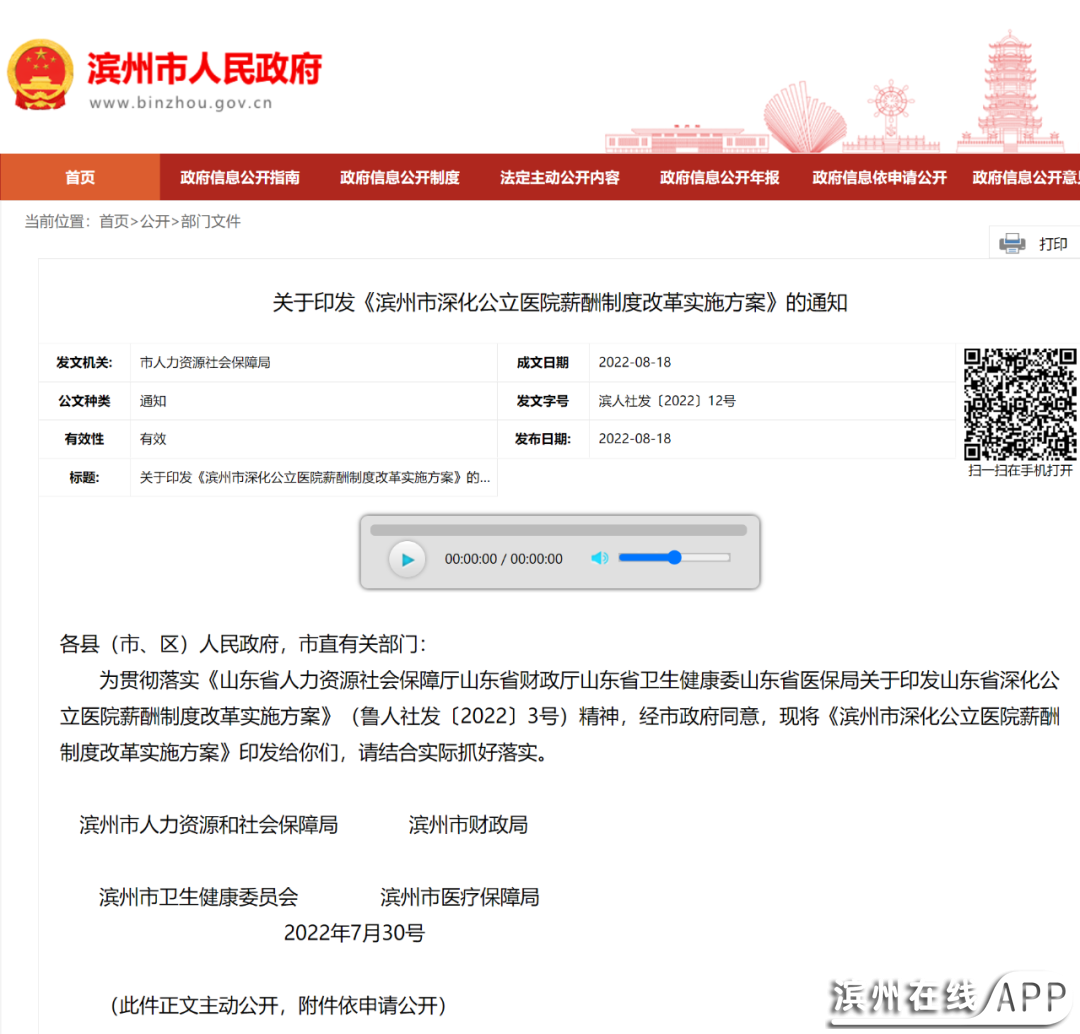
Task: Click the 滨州市人民政府 site title
Action: 205,68
